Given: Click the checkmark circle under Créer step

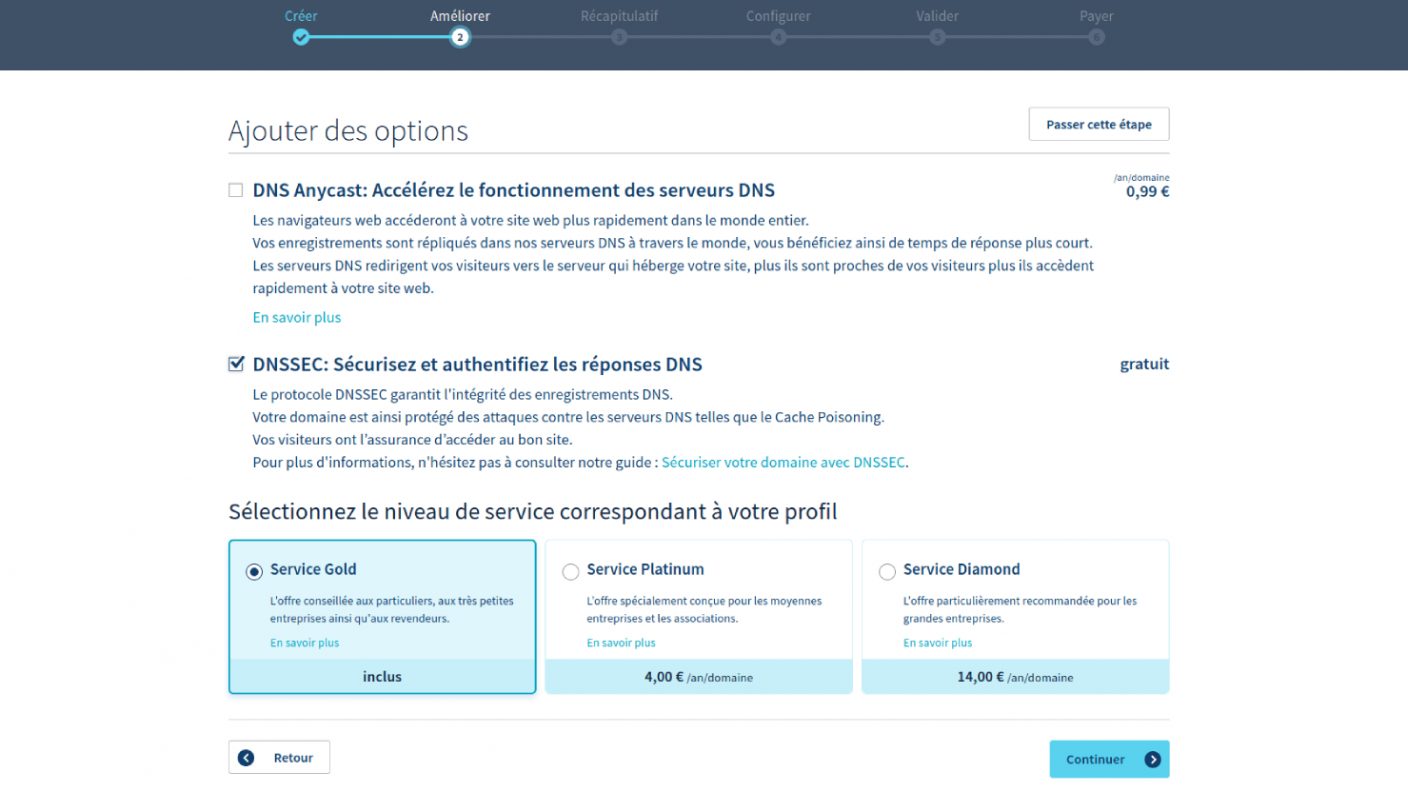Looking at the screenshot, I should pyautogui.click(x=301, y=37).
